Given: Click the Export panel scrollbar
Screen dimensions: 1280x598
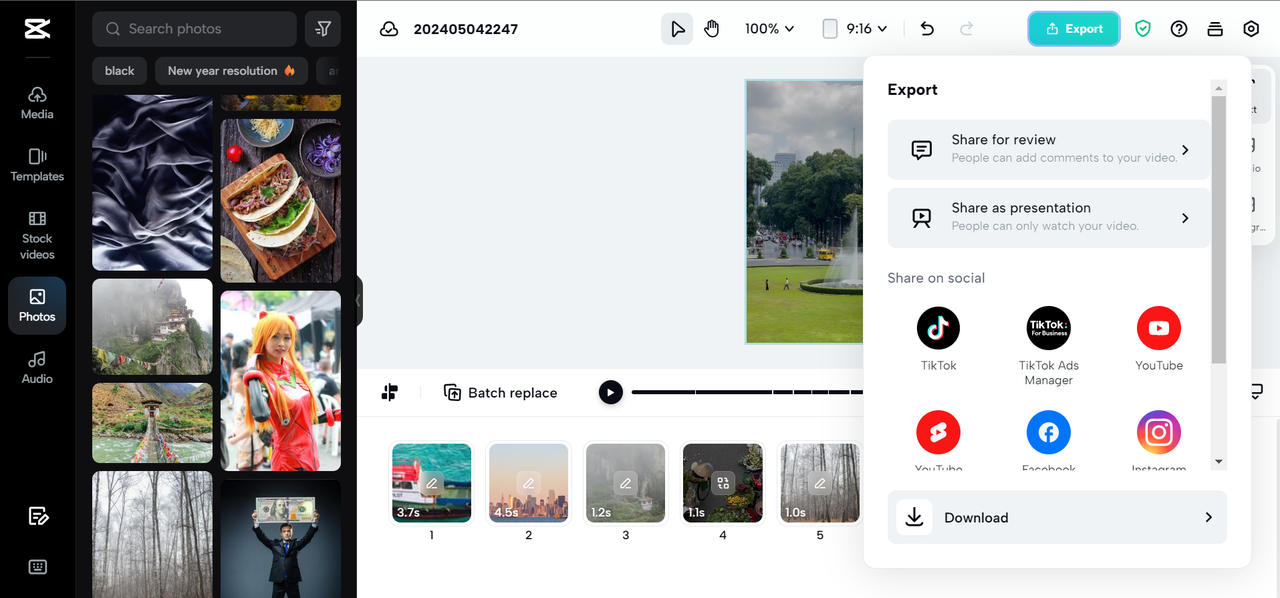Looking at the screenshot, I should (1218, 229).
